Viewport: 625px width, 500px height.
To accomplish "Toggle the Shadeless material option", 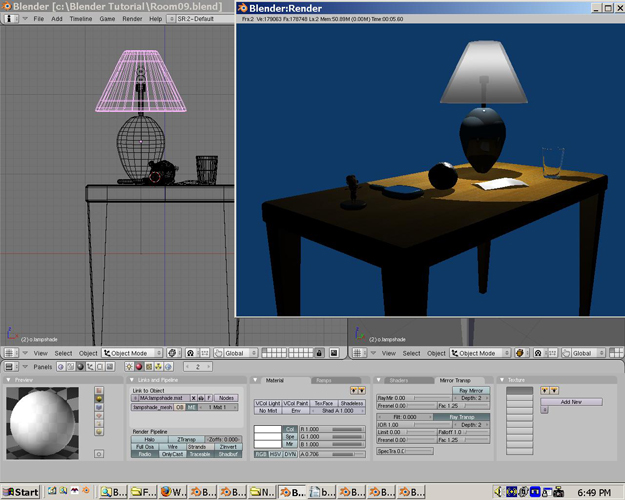I will tap(352, 403).
